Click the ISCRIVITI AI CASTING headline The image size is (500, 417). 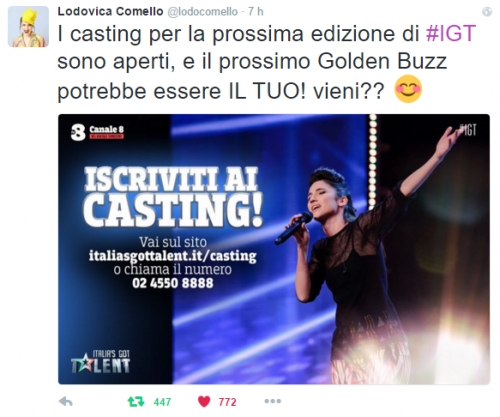pyautogui.click(x=173, y=197)
